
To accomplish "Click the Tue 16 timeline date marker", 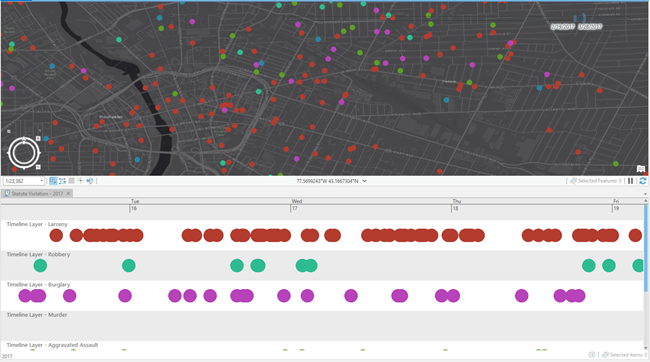I will [x=134, y=205].
